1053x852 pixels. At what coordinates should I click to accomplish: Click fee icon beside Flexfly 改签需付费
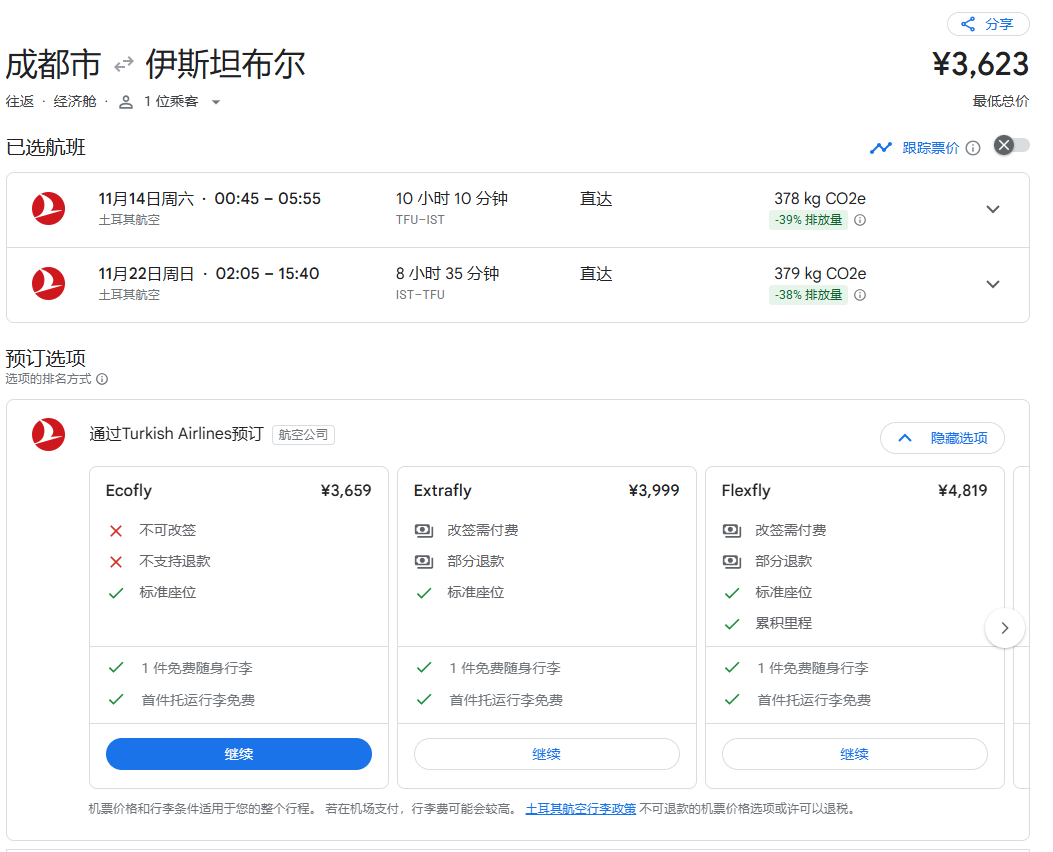tap(732, 531)
